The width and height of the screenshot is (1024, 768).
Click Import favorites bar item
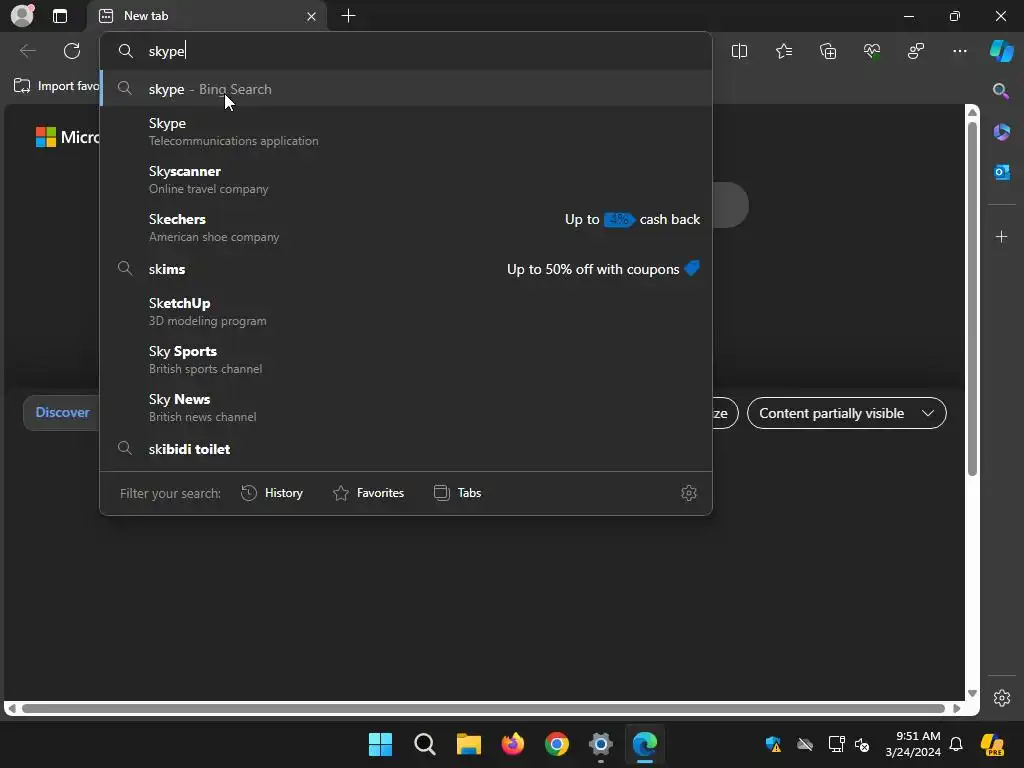pyautogui.click(x=56, y=86)
